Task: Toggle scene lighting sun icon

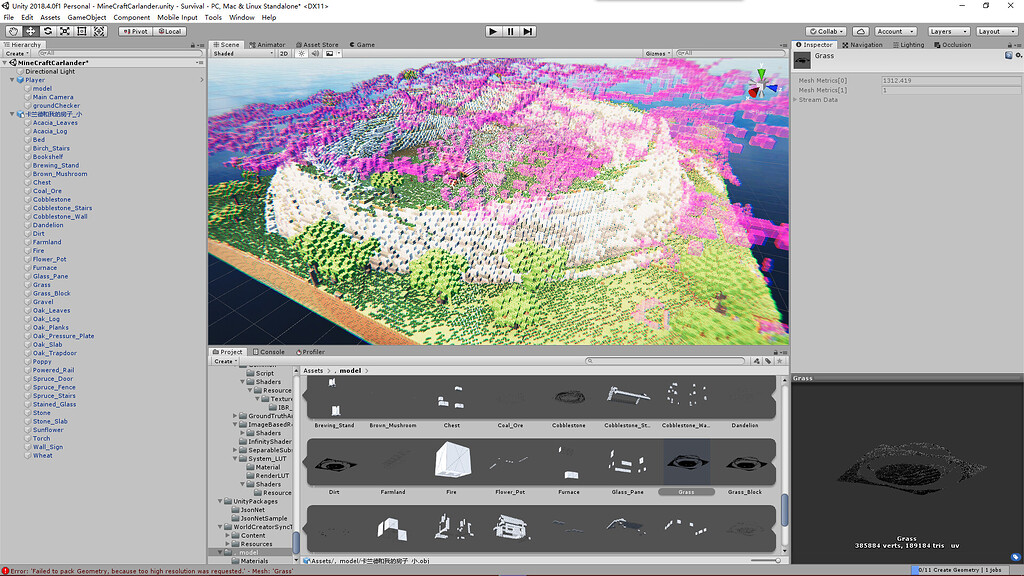Action: (x=302, y=54)
